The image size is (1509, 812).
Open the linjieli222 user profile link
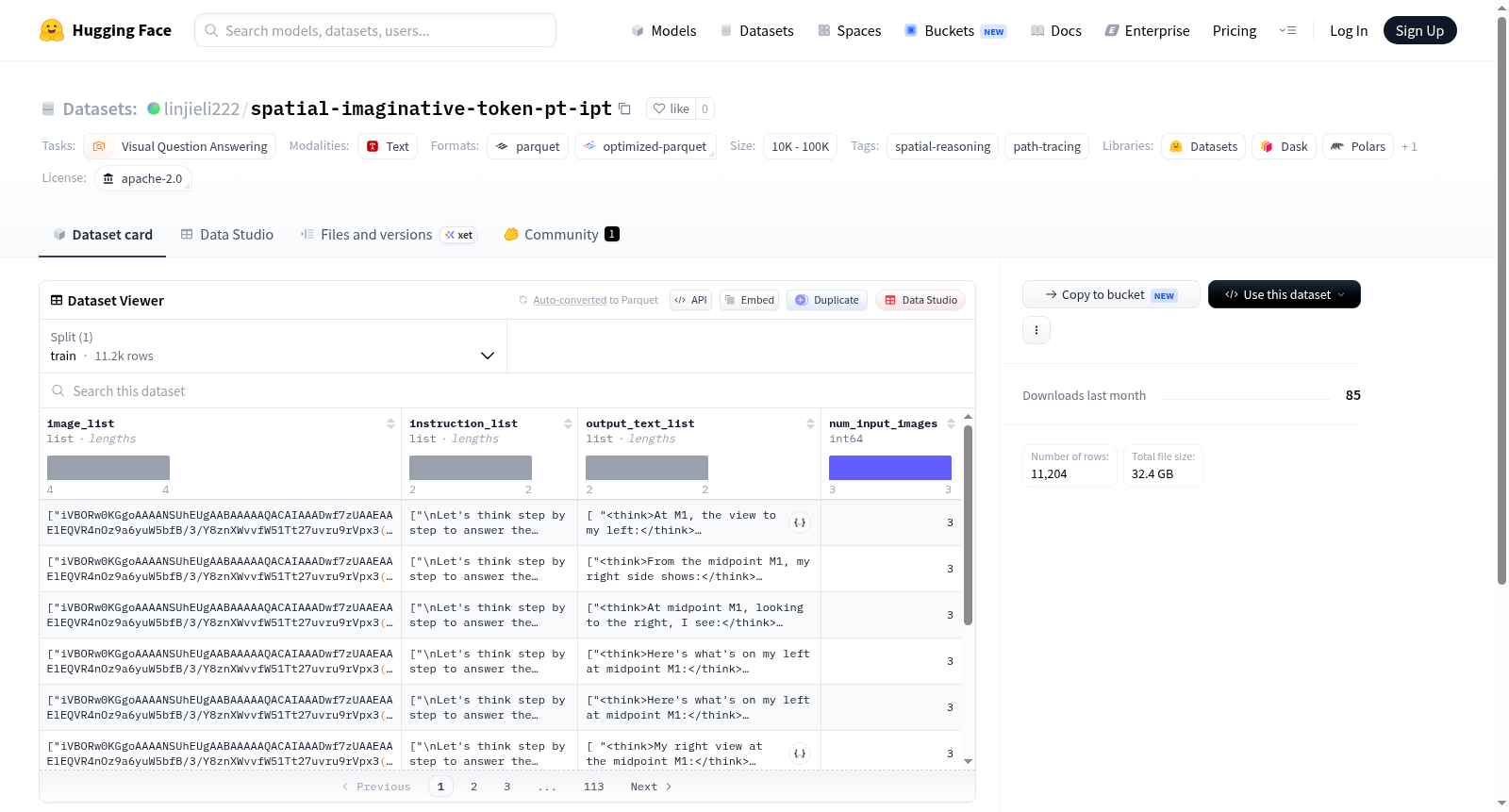[202, 108]
